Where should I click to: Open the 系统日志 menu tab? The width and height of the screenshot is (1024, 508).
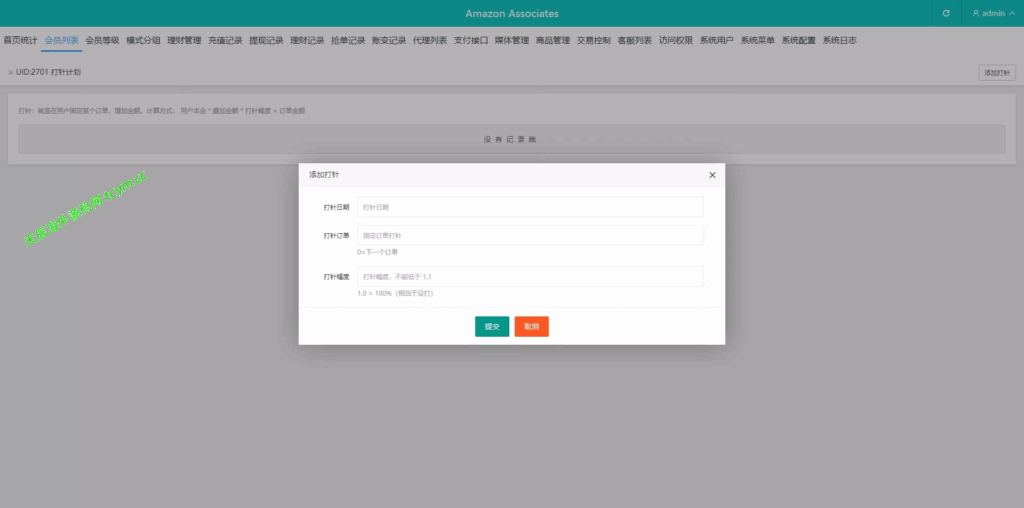point(840,40)
